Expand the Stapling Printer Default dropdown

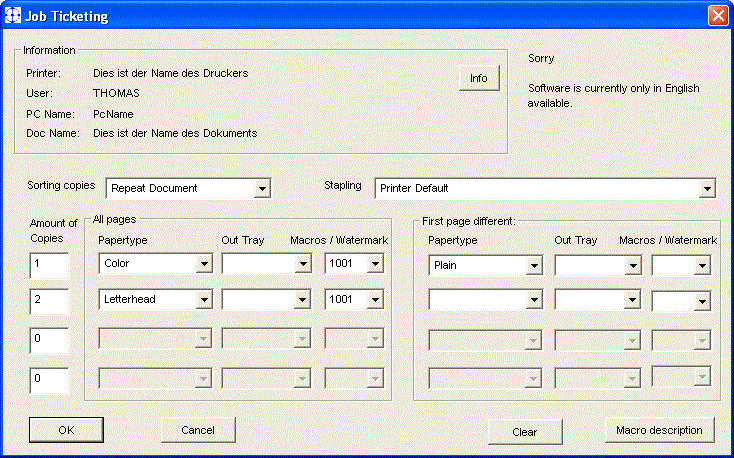click(x=707, y=188)
